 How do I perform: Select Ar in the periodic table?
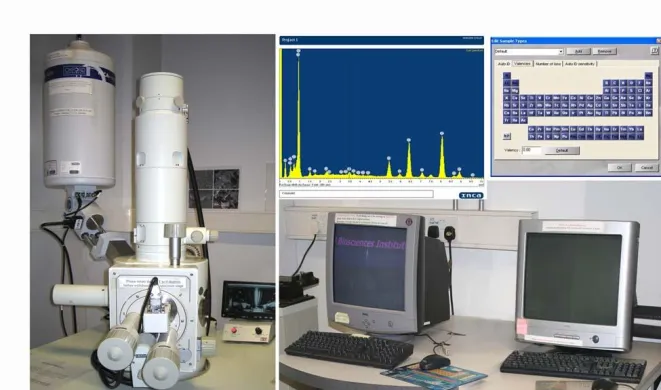(x=648, y=91)
